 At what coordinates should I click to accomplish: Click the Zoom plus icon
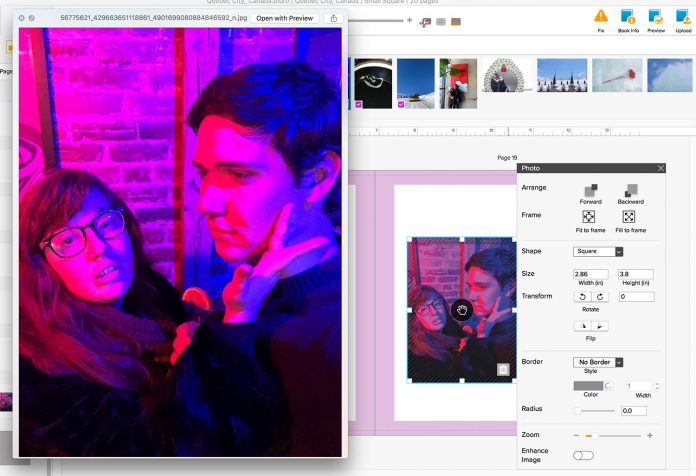650,436
